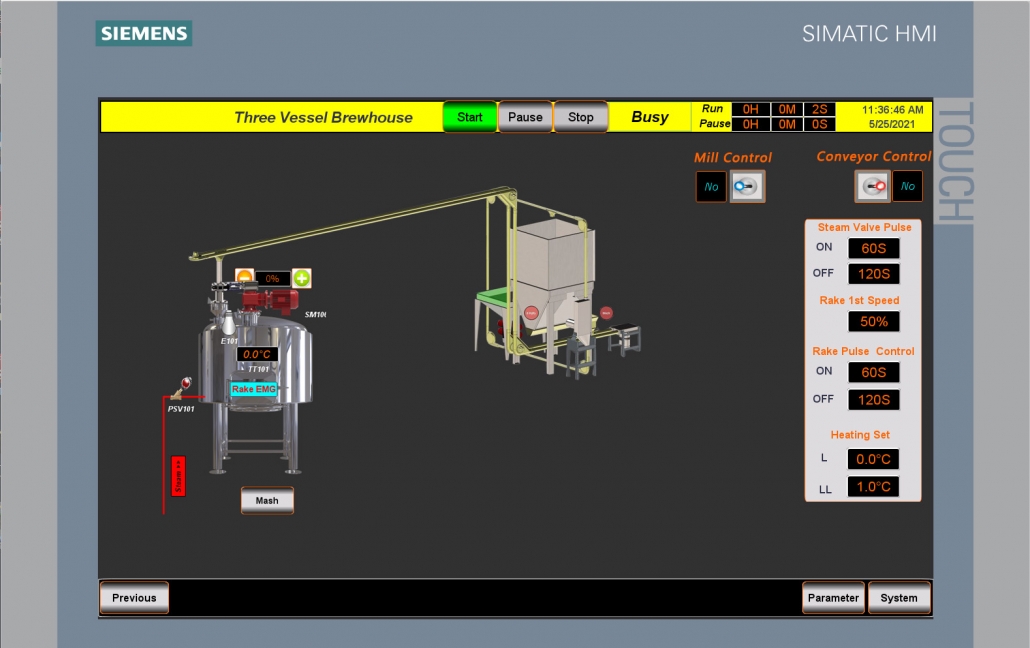Click the Mill Control 'No' status box
Viewport: 1030px width, 648px height.
pyautogui.click(x=711, y=187)
